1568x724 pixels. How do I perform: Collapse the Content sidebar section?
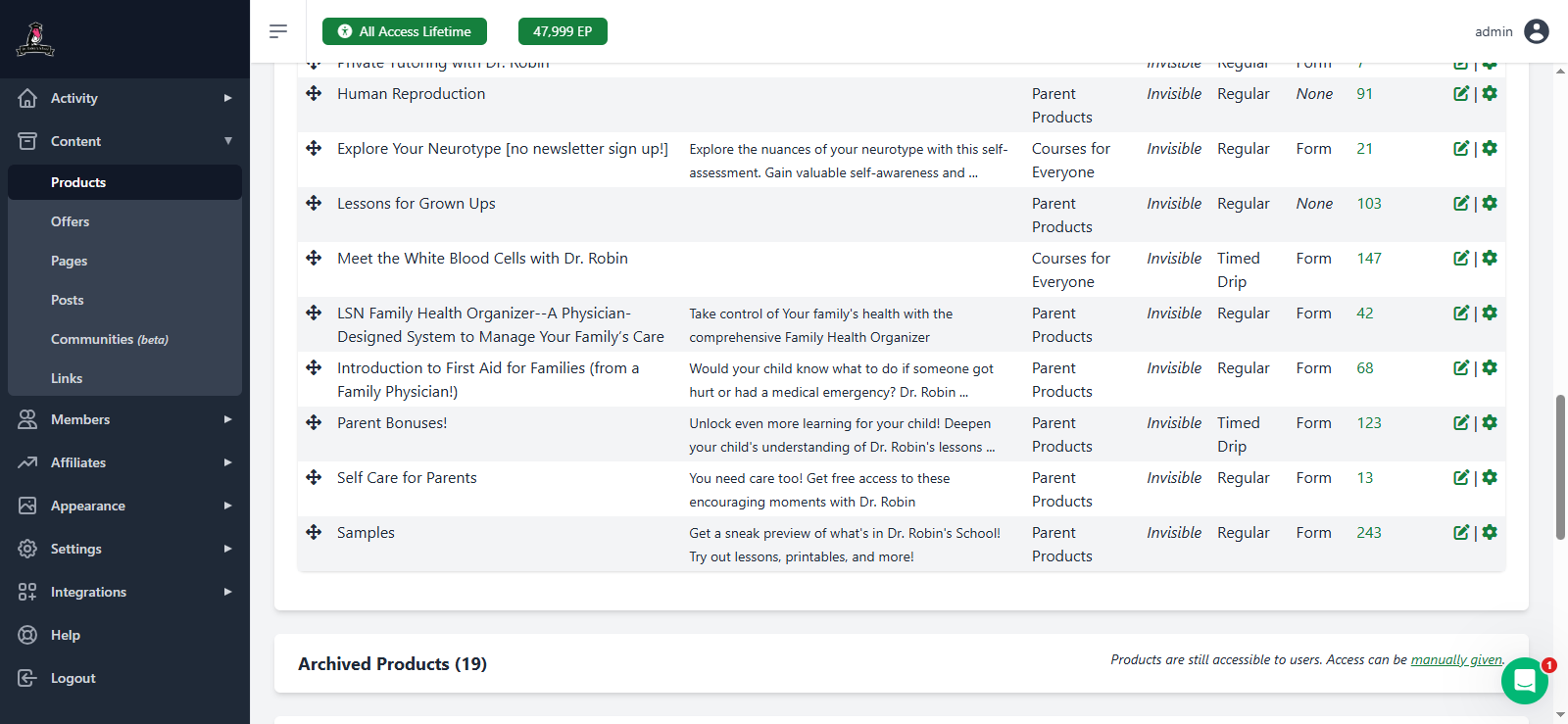[124, 141]
